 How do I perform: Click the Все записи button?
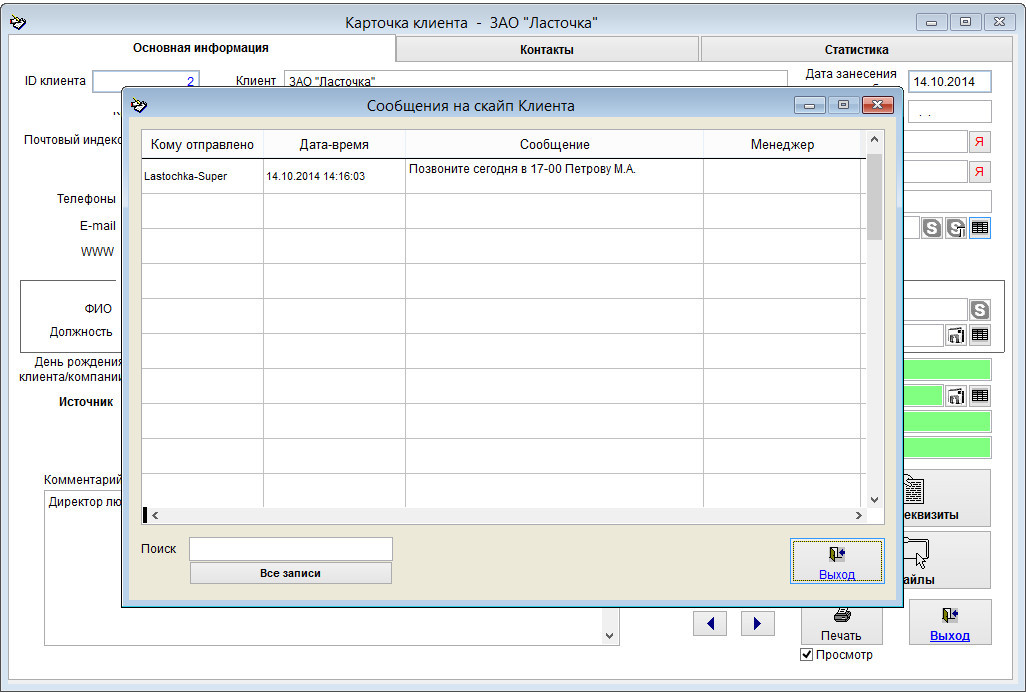[x=291, y=573]
